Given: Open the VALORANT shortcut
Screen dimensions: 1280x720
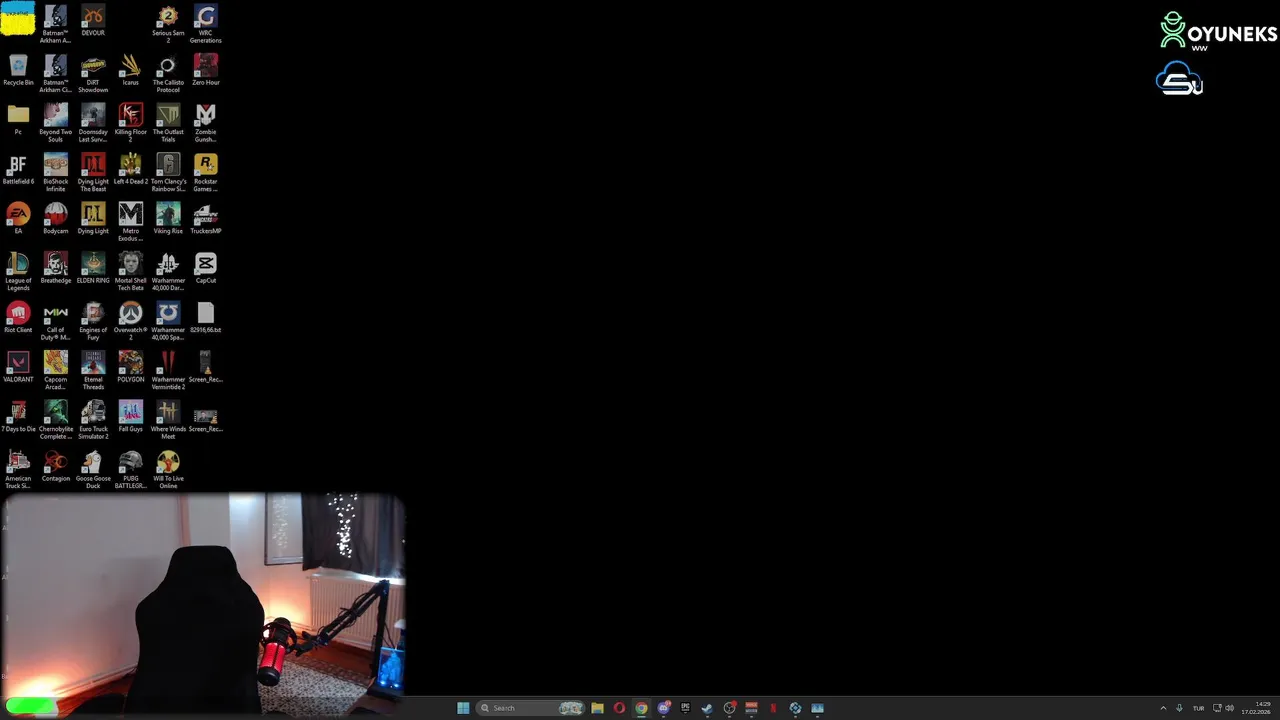Looking at the screenshot, I should point(18,367).
